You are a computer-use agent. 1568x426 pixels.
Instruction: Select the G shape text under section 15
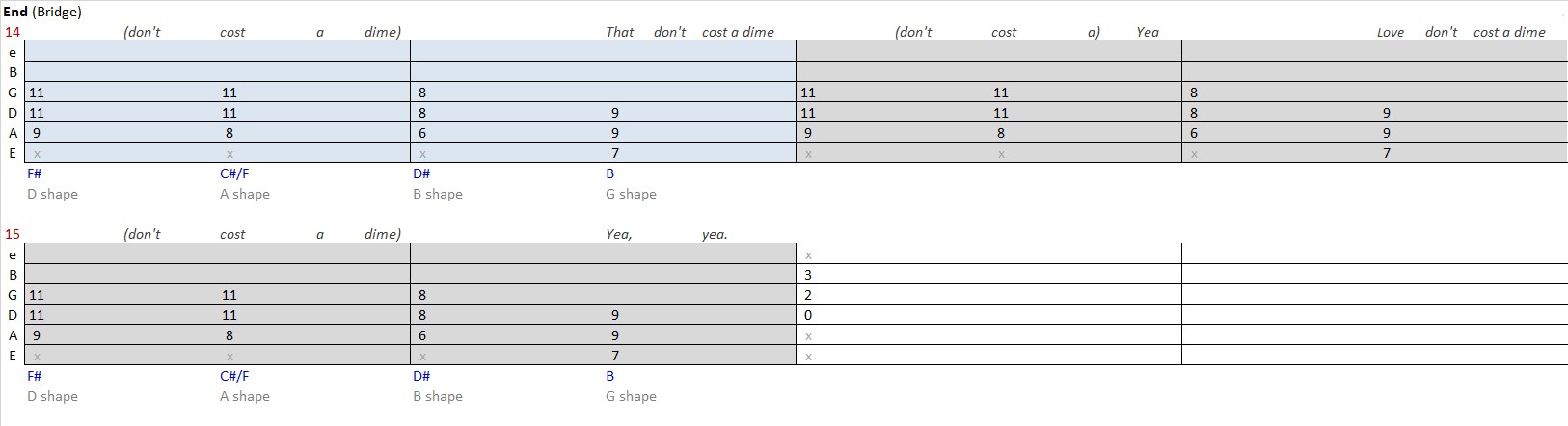click(632, 396)
